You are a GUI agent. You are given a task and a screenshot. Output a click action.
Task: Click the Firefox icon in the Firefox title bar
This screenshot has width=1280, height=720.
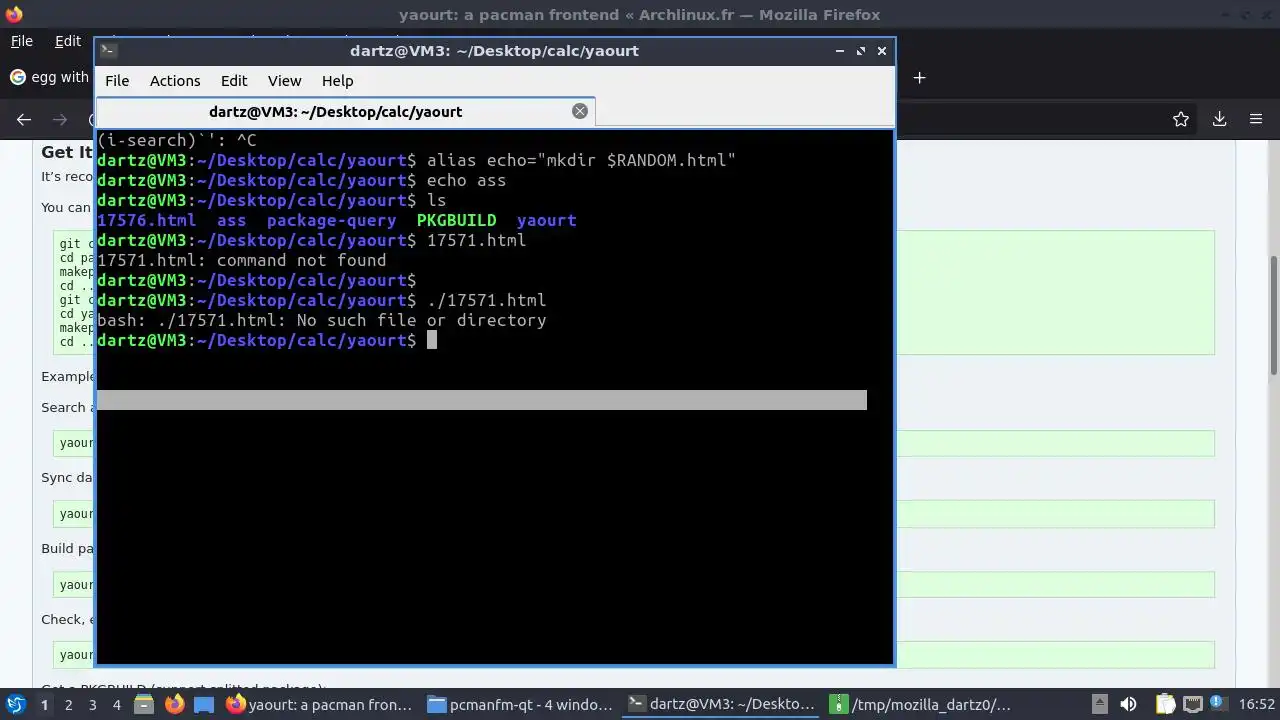click(x=13, y=14)
